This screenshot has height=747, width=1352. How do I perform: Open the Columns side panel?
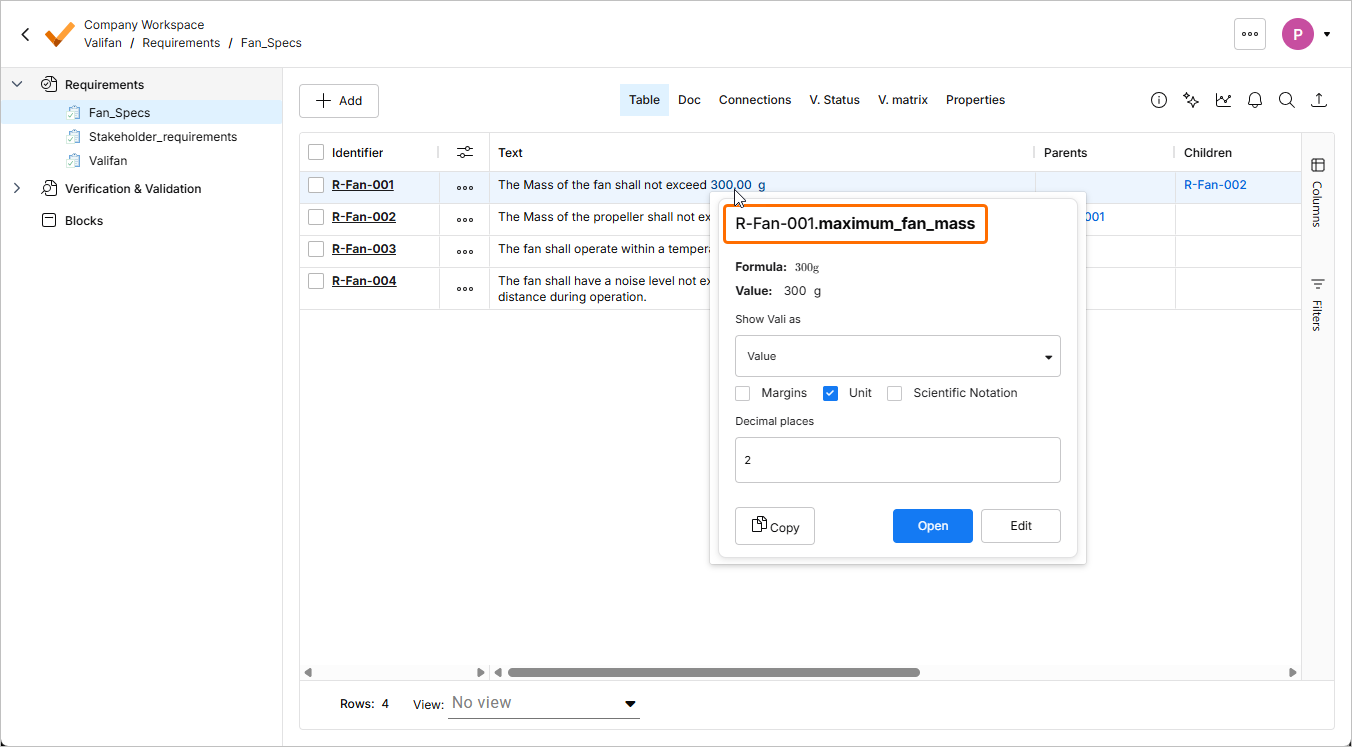point(1317,190)
